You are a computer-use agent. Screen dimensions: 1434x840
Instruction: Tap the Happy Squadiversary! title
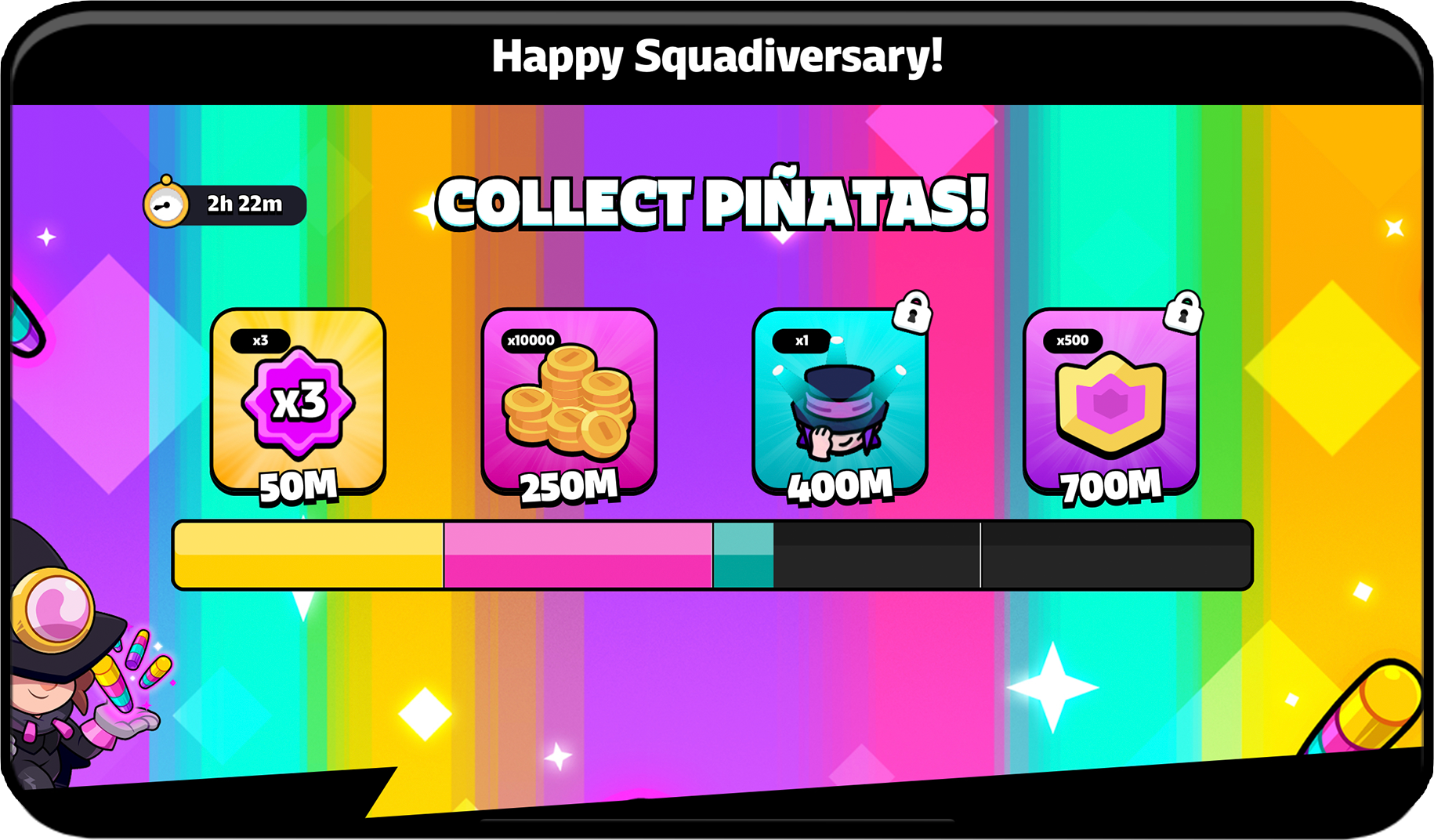pyautogui.click(x=717, y=56)
